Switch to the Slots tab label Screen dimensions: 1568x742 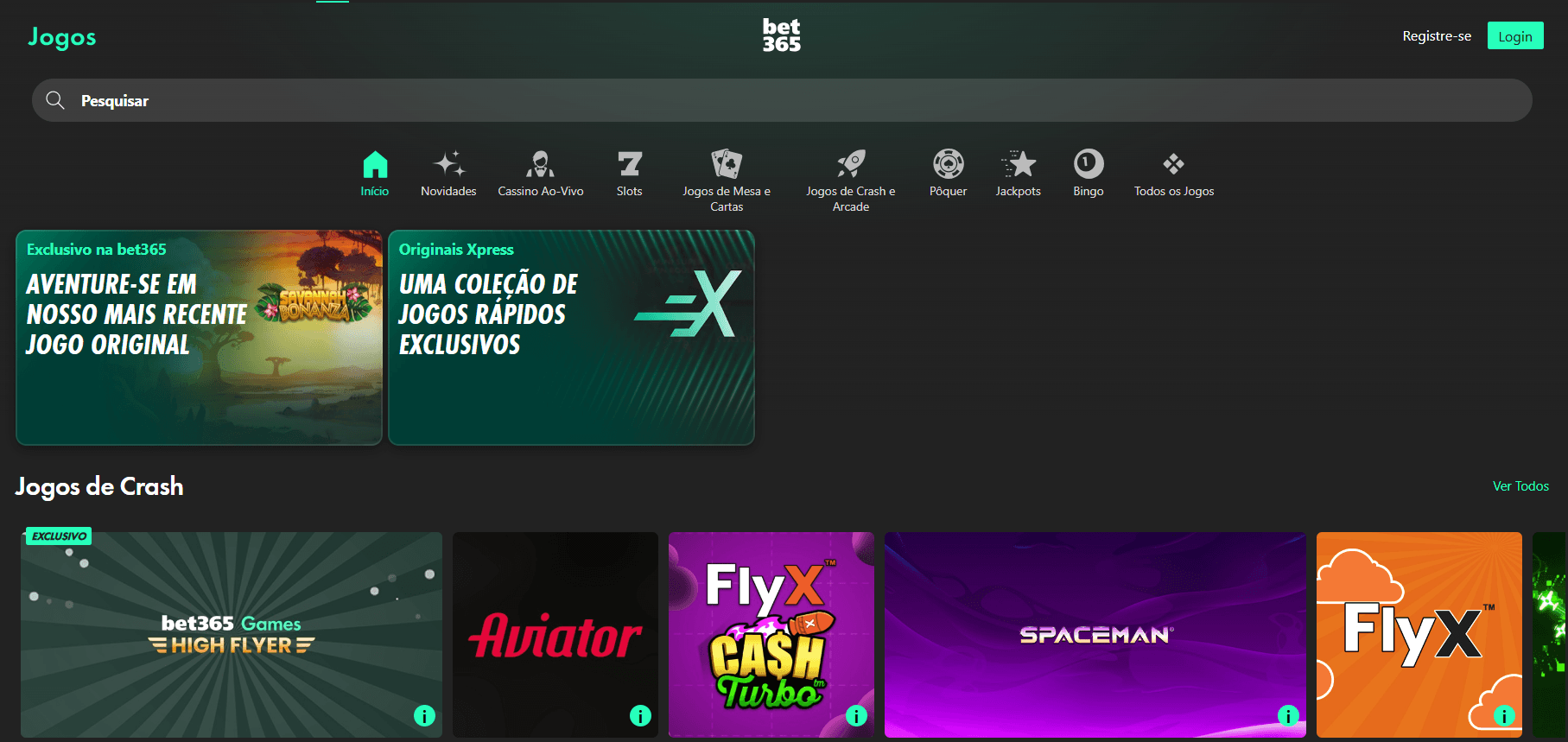(630, 191)
